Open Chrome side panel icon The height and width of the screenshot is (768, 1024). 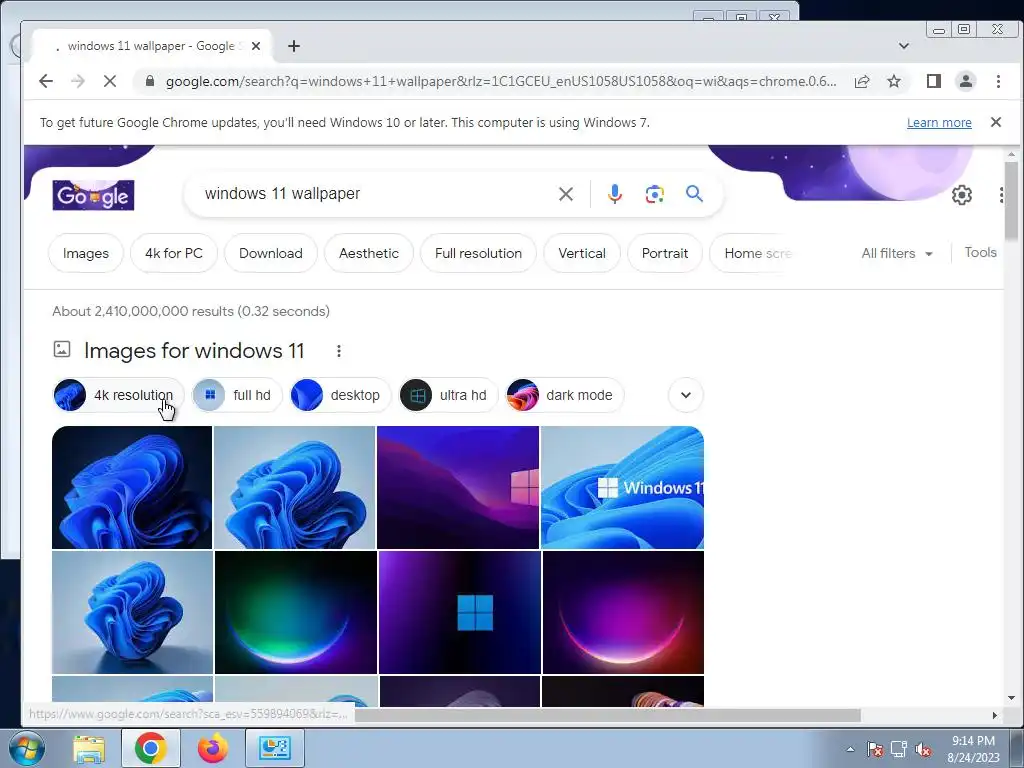[x=934, y=81]
